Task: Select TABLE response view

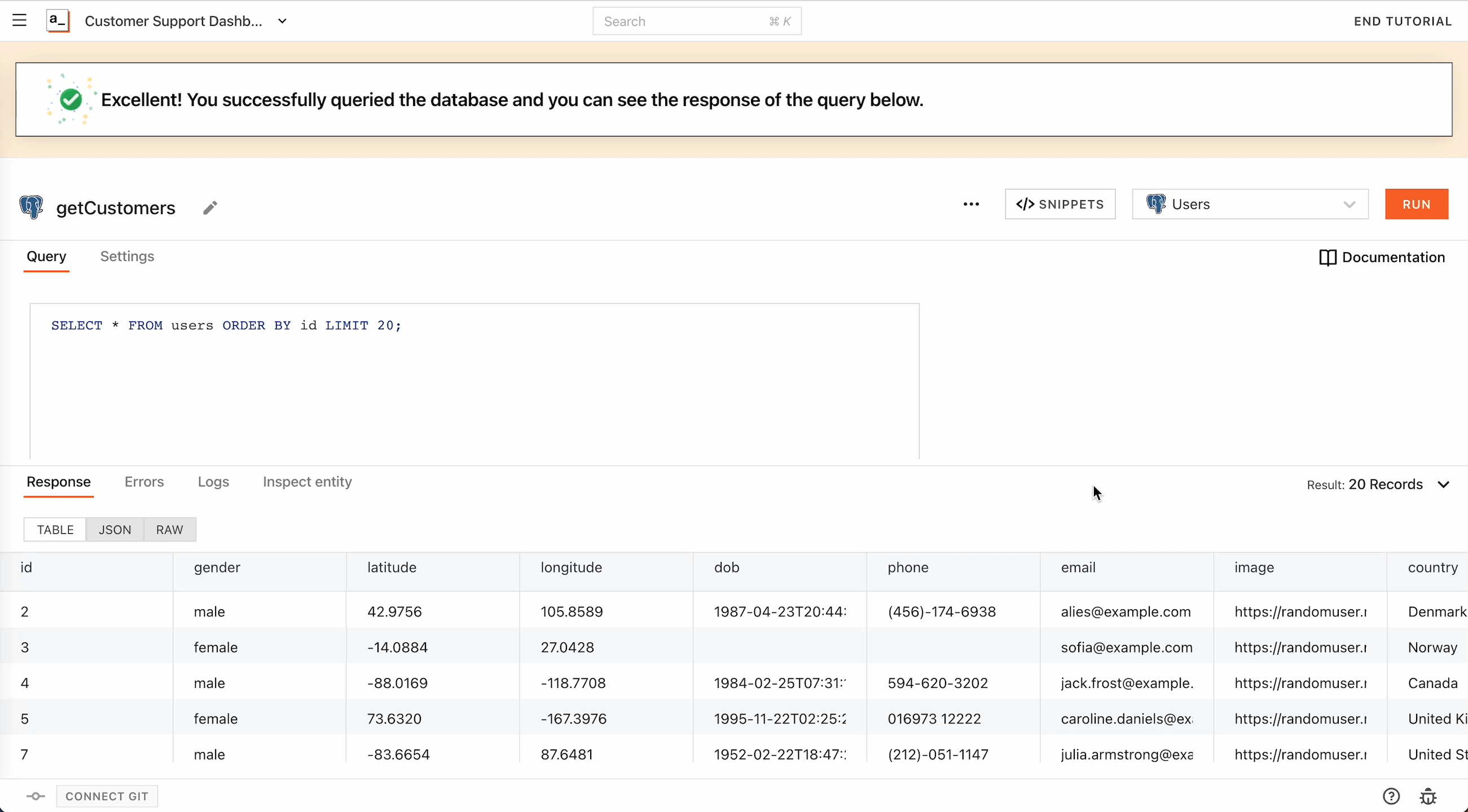Action: 55,529
